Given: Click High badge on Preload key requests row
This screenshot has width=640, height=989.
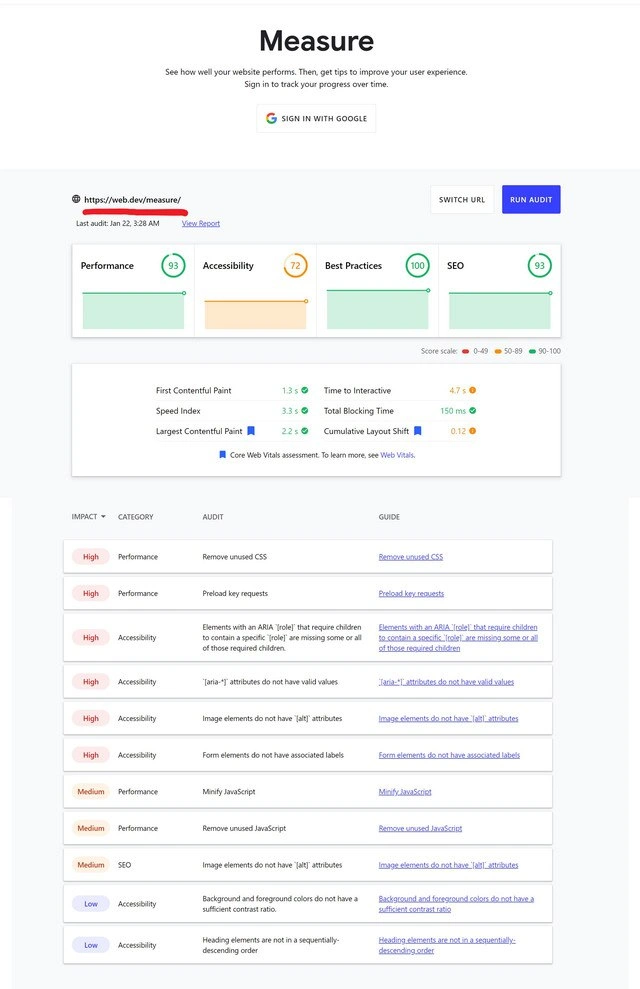Looking at the screenshot, I should tap(91, 594).
